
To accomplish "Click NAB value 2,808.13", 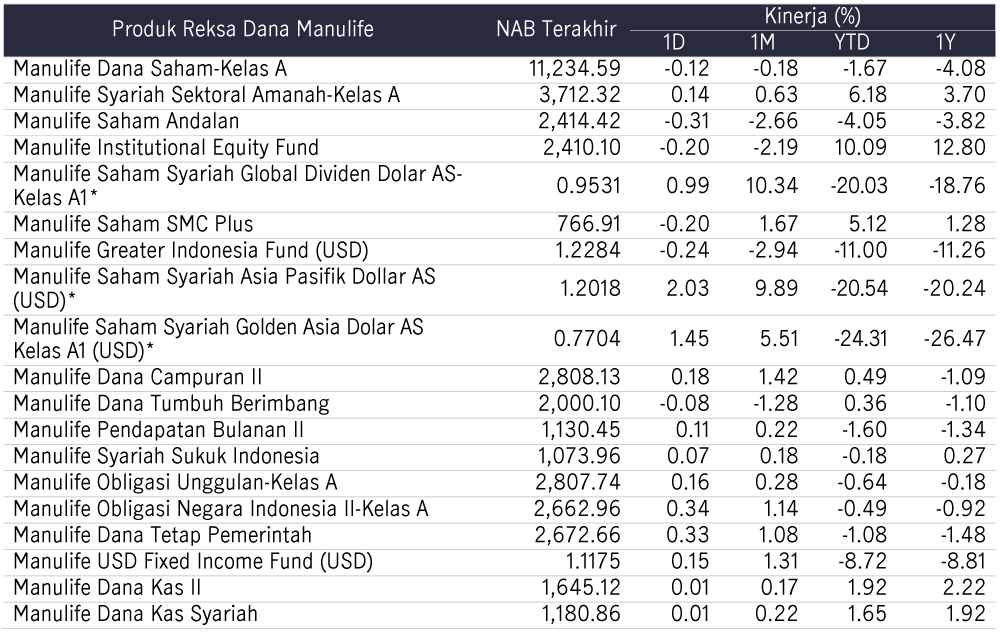I will point(580,378).
